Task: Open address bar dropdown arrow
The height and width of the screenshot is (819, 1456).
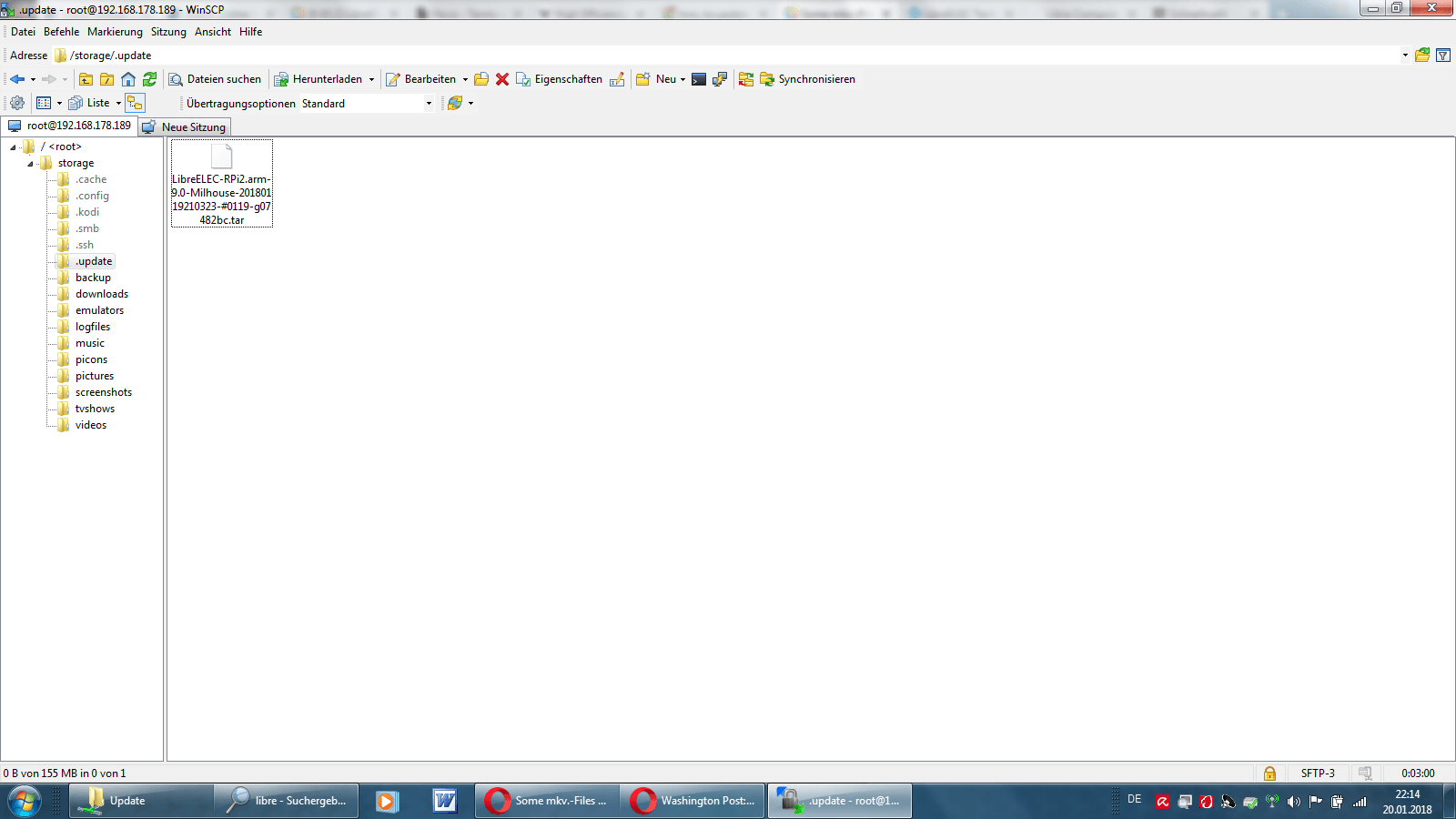Action: [x=1405, y=56]
